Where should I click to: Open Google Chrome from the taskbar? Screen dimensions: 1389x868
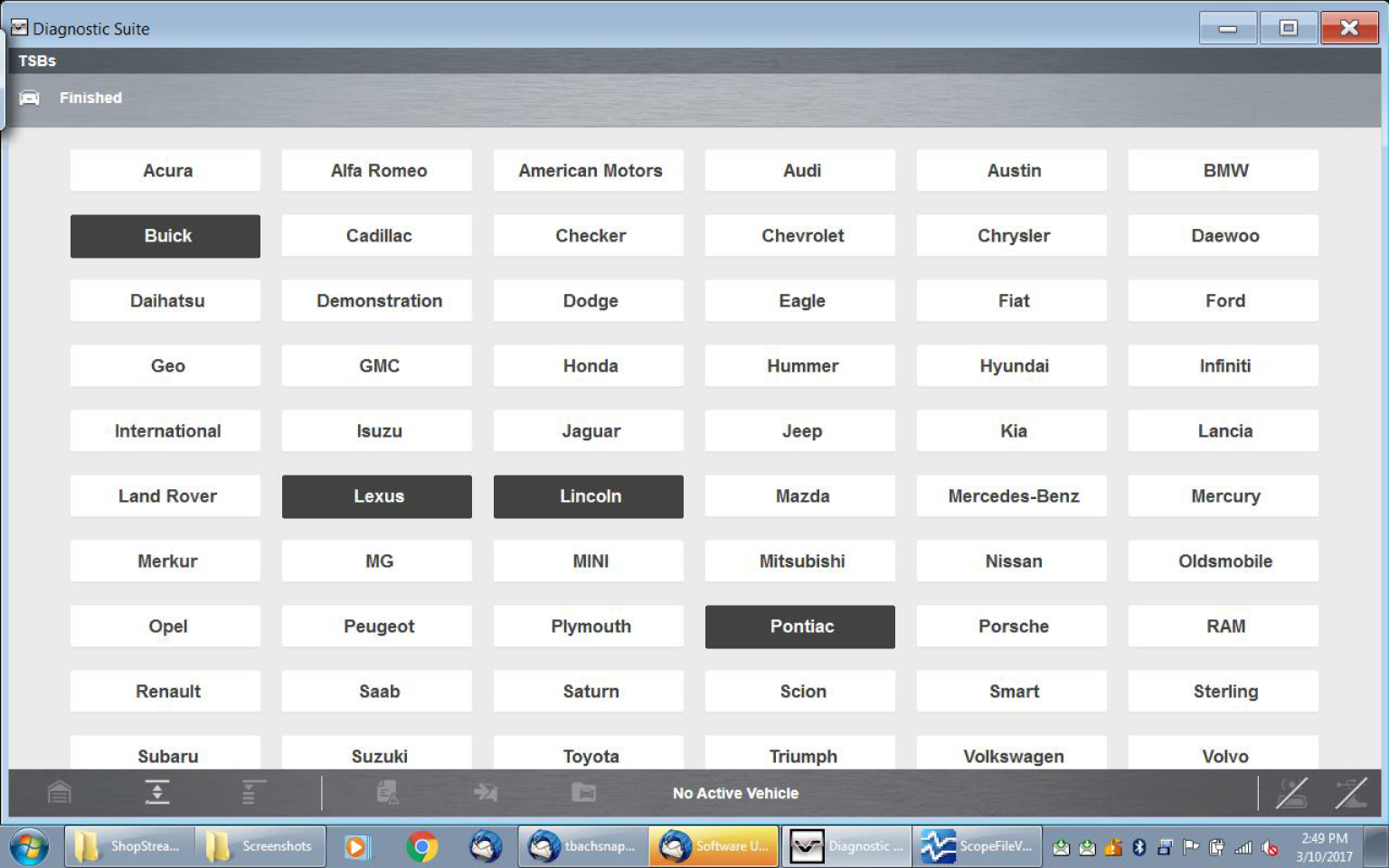tap(421, 846)
